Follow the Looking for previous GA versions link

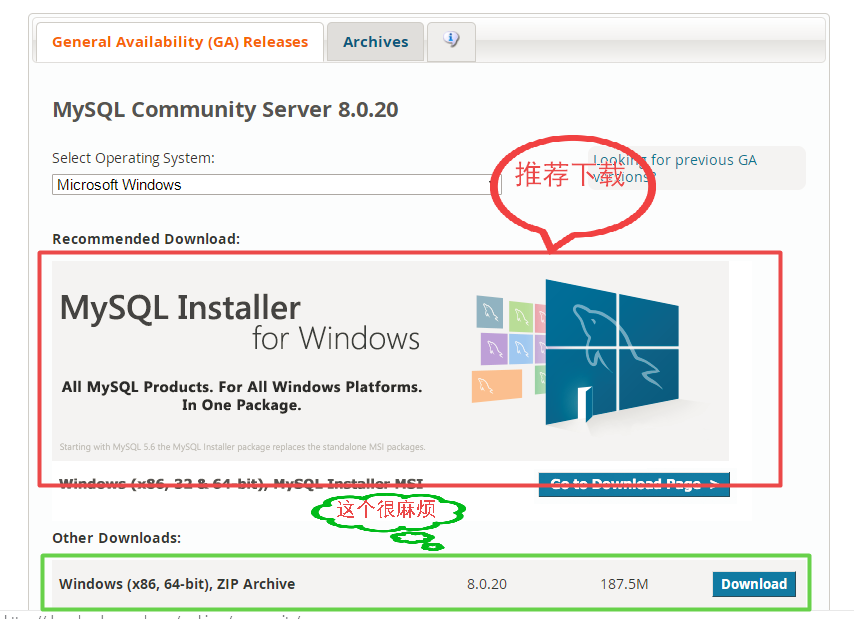tap(675, 168)
